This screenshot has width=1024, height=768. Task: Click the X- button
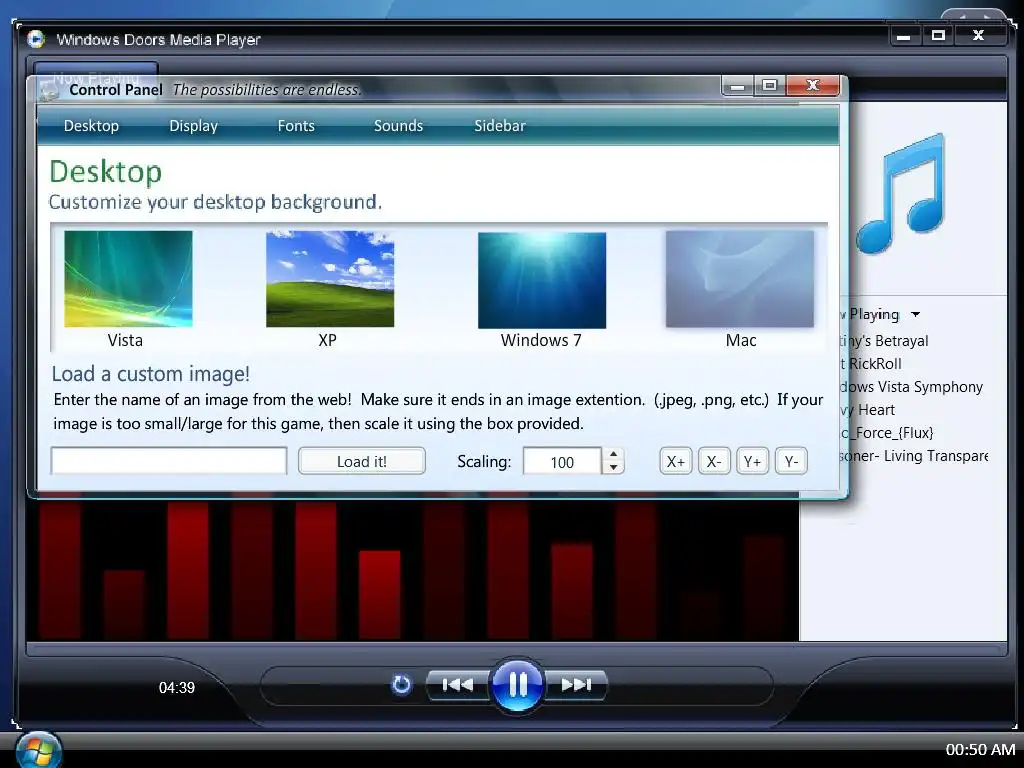click(714, 461)
